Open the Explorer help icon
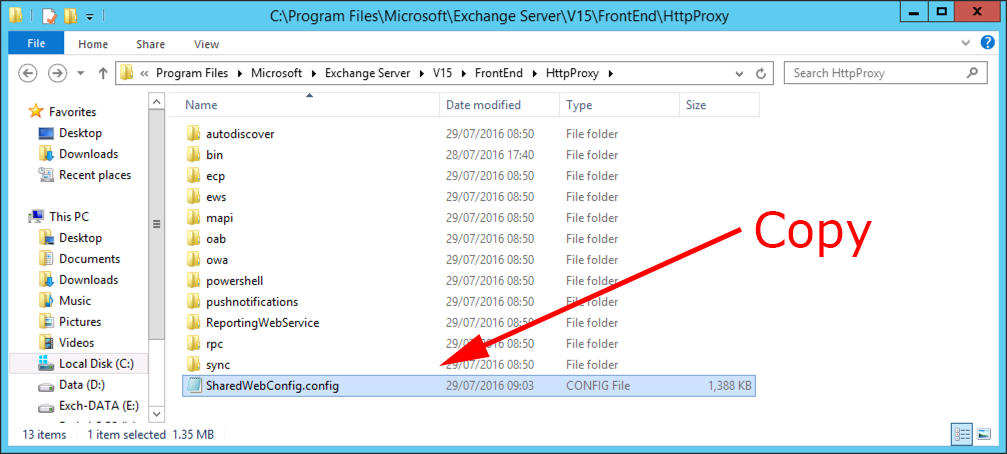The image size is (1007, 454). 988,43
